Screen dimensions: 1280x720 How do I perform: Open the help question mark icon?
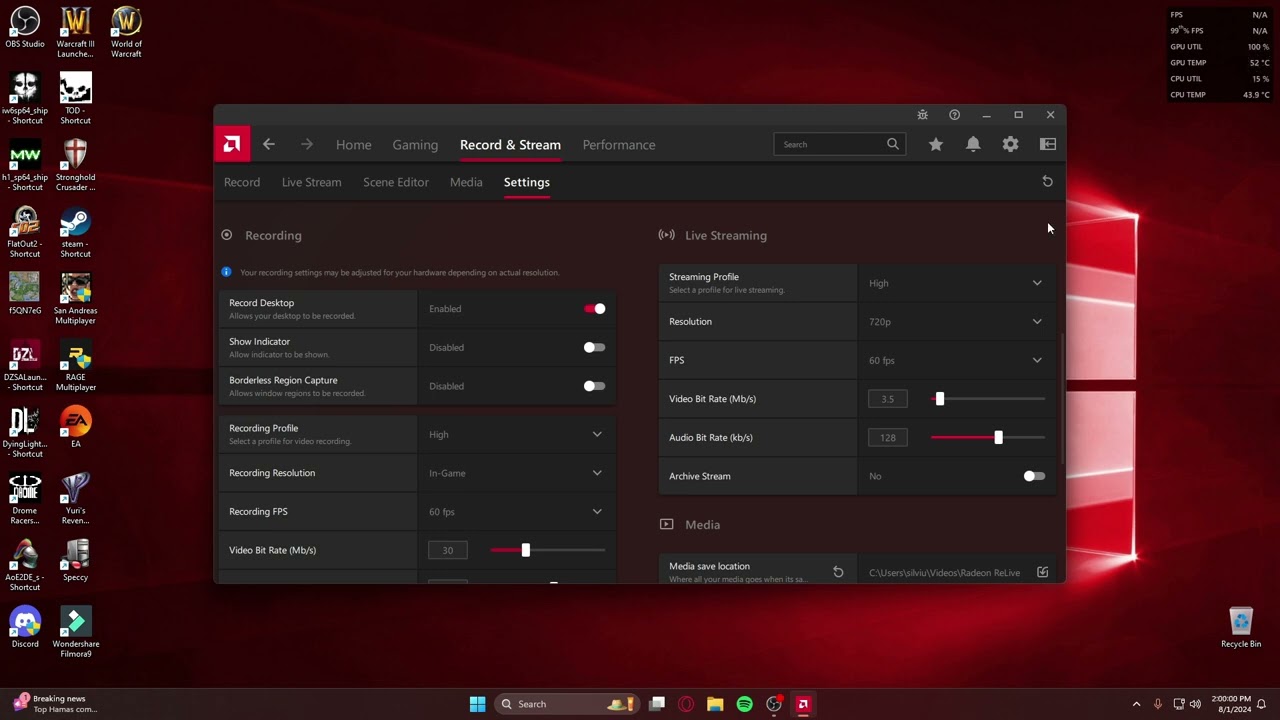point(954,115)
